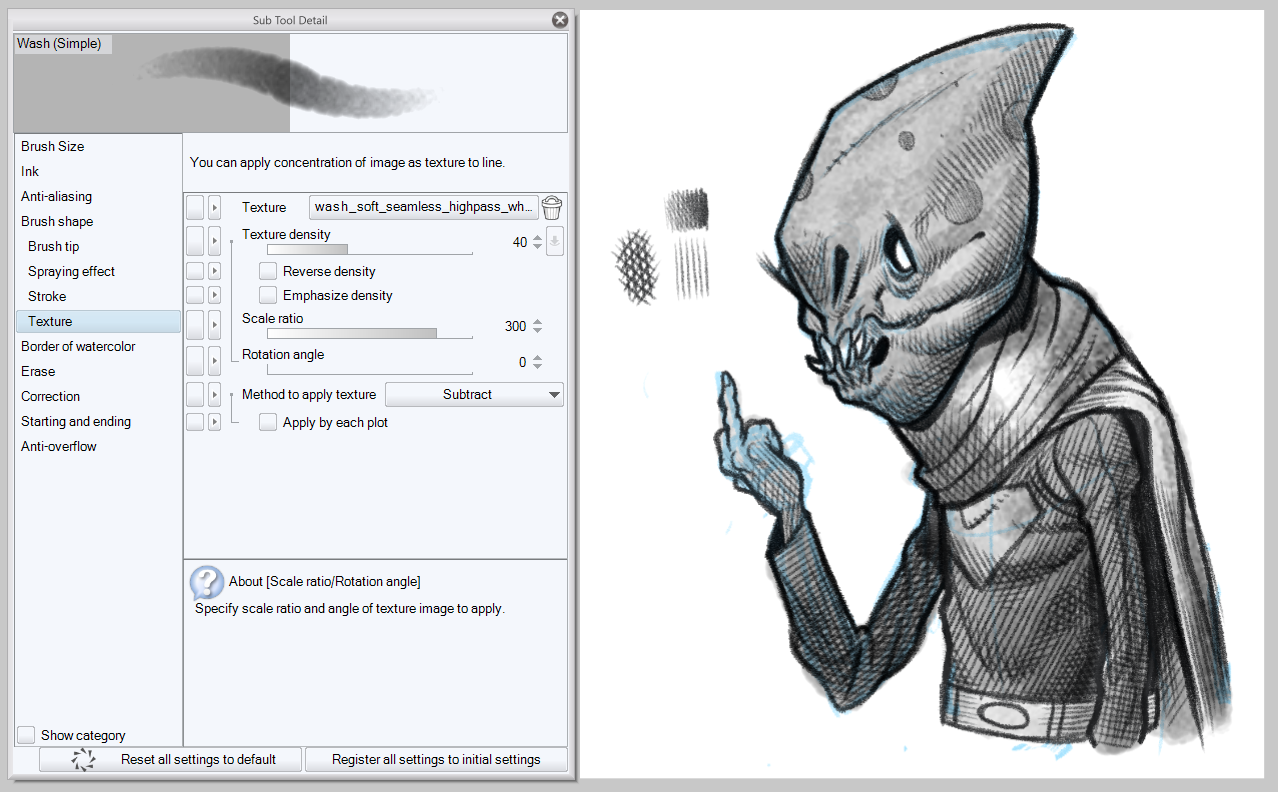
Task: Toggle tool property display box for Rotation angle
Action: coord(195,361)
